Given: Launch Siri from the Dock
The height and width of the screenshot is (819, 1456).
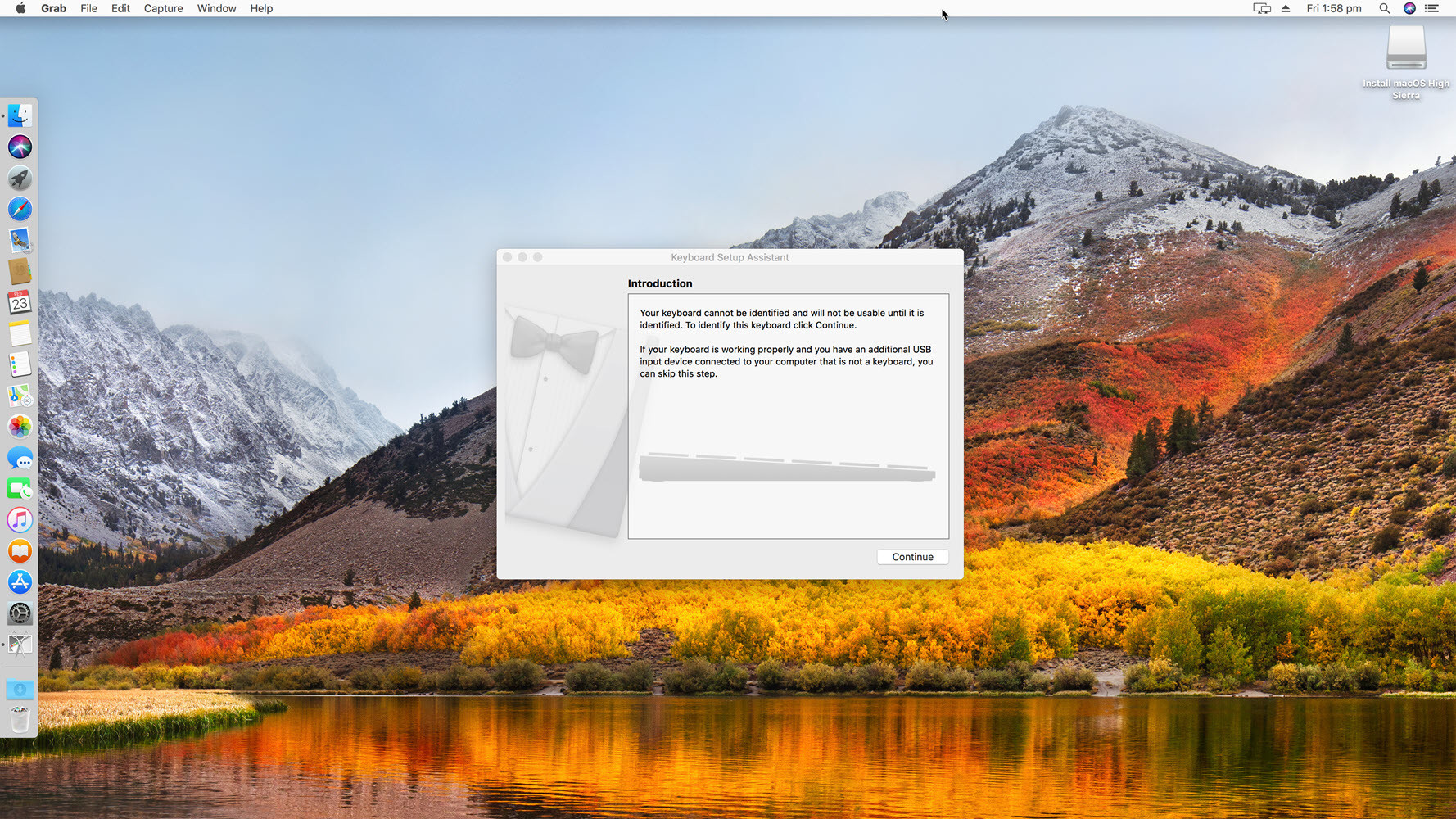Looking at the screenshot, I should coord(20,147).
